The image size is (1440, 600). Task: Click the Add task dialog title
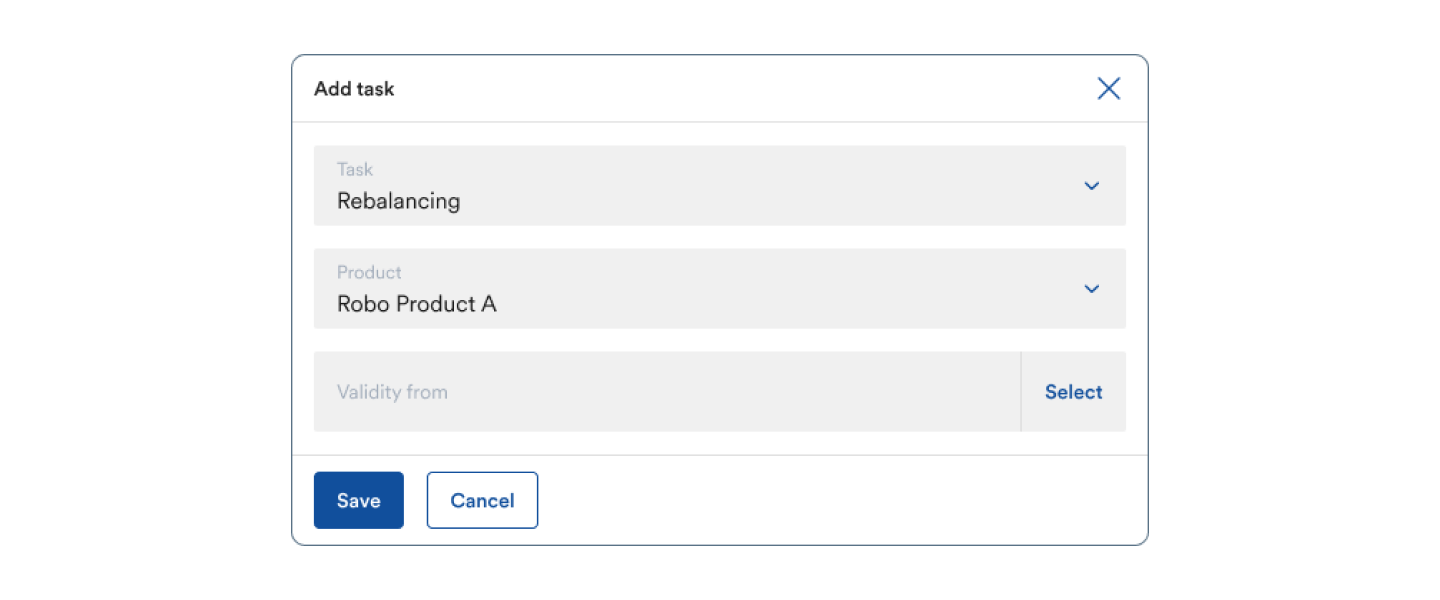coord(354,89)
